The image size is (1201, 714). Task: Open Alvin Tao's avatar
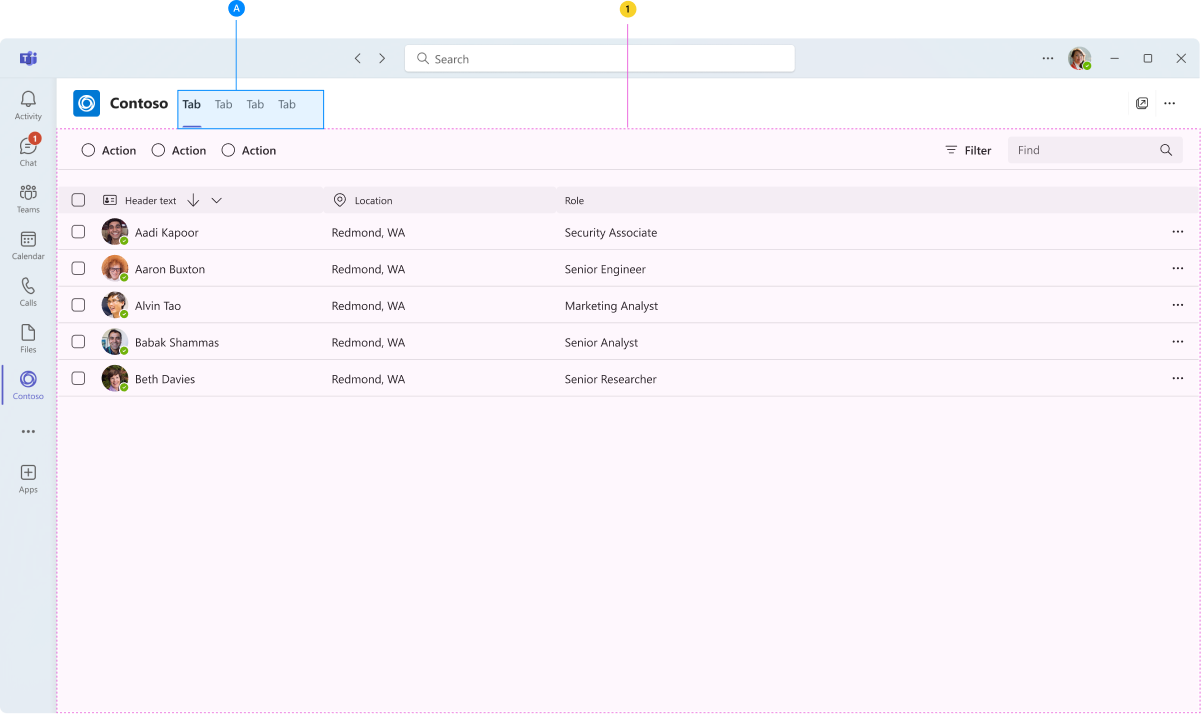point(115,305)
